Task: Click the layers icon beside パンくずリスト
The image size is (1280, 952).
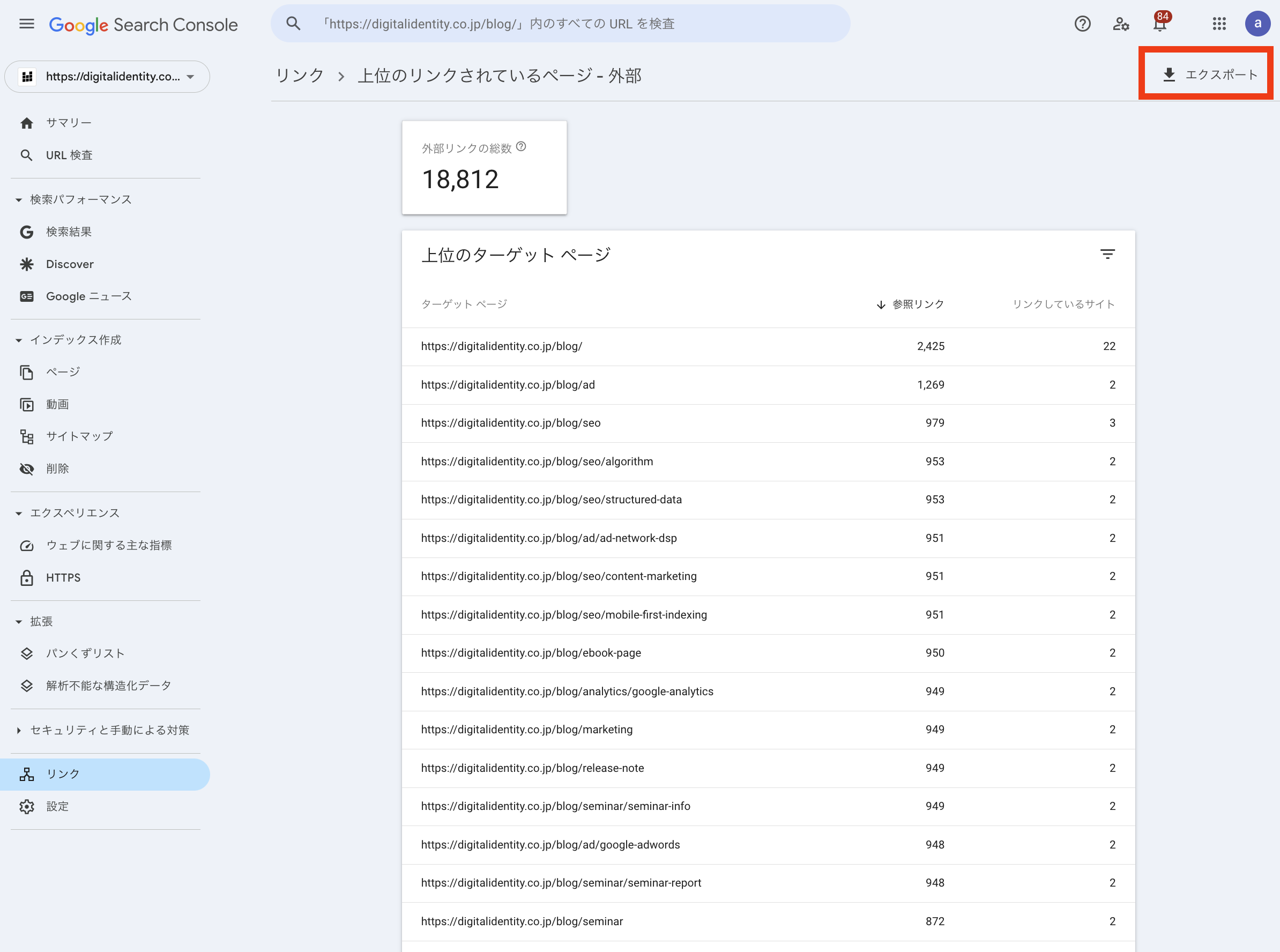Action: (x=26, y=653)
